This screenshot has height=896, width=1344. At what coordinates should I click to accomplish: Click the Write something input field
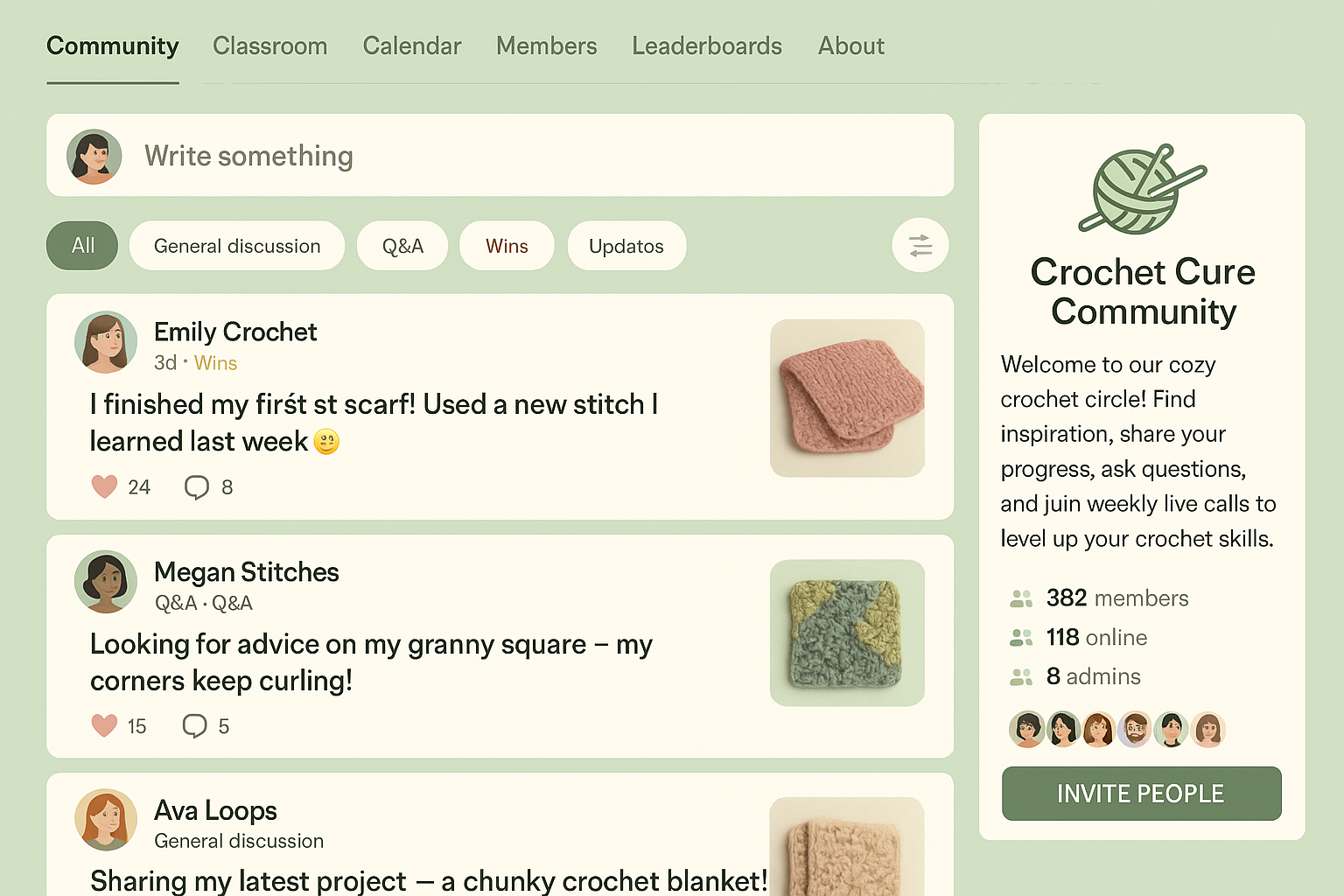coord(500,155)
